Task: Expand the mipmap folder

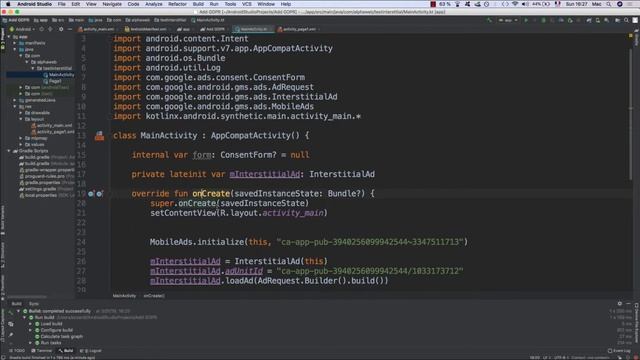Action: [x=21, y=138]
